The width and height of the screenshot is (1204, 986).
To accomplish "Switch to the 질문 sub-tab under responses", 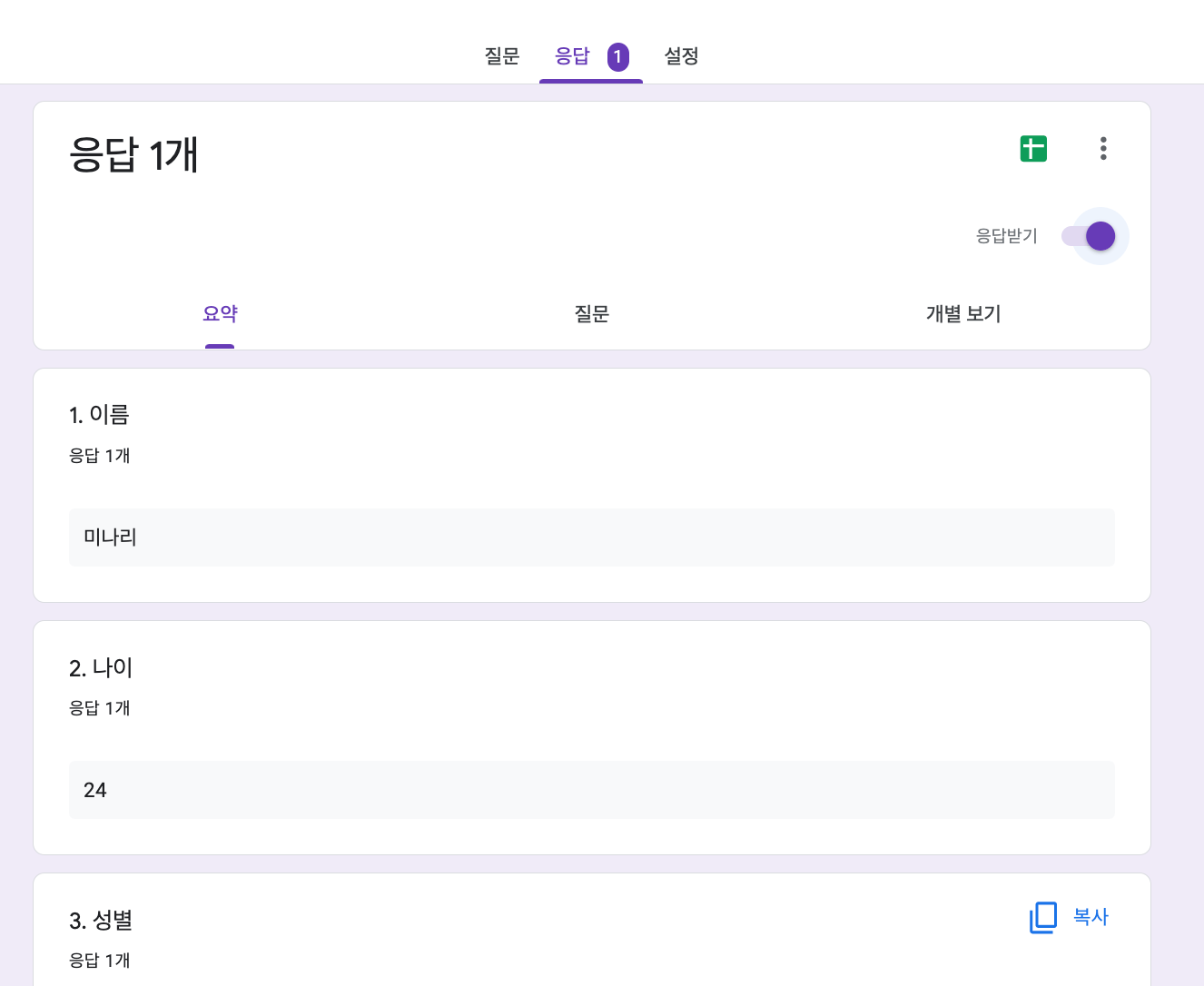I will point(591,314).
